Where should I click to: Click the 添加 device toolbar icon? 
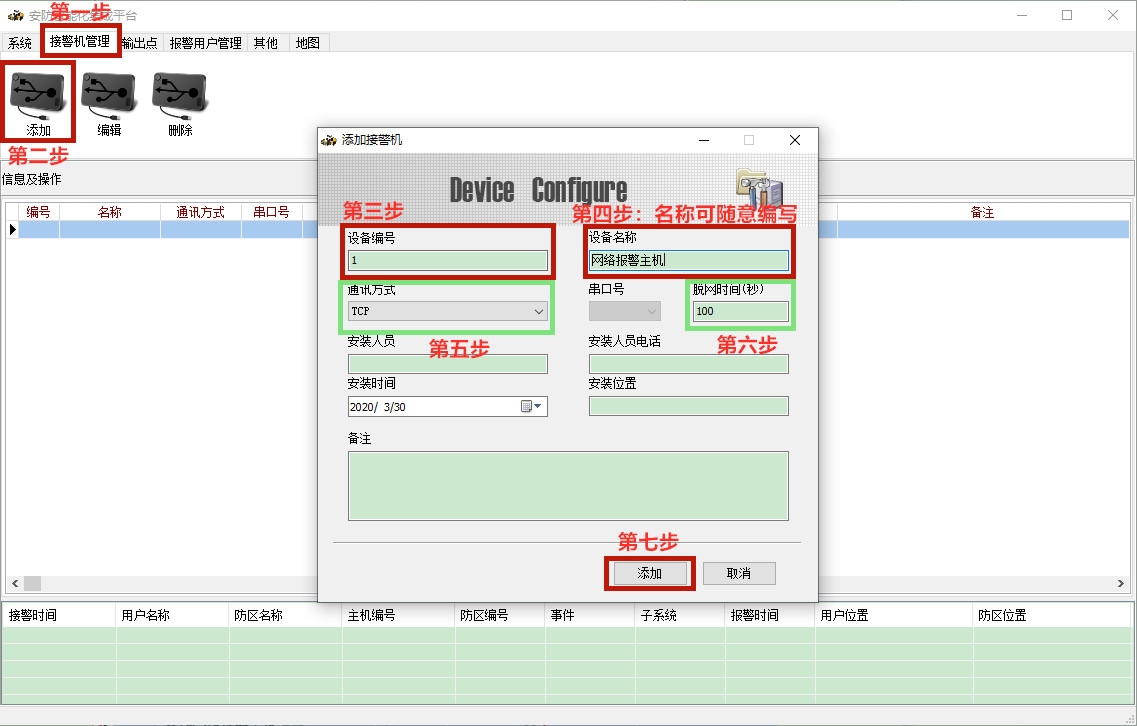tap(38, 96)
